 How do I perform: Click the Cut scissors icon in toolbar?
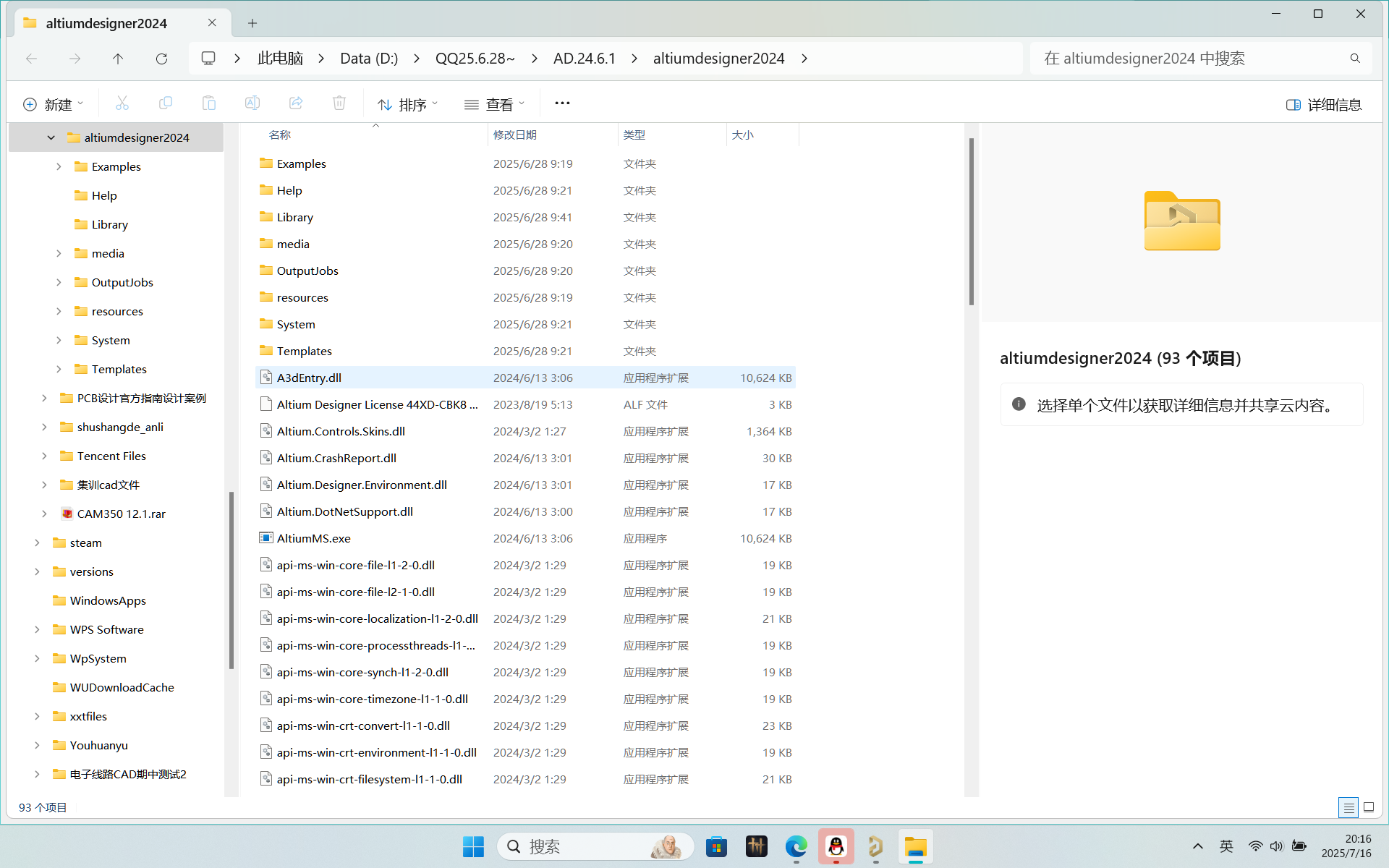pyautogui.click(x=122, y=103)
